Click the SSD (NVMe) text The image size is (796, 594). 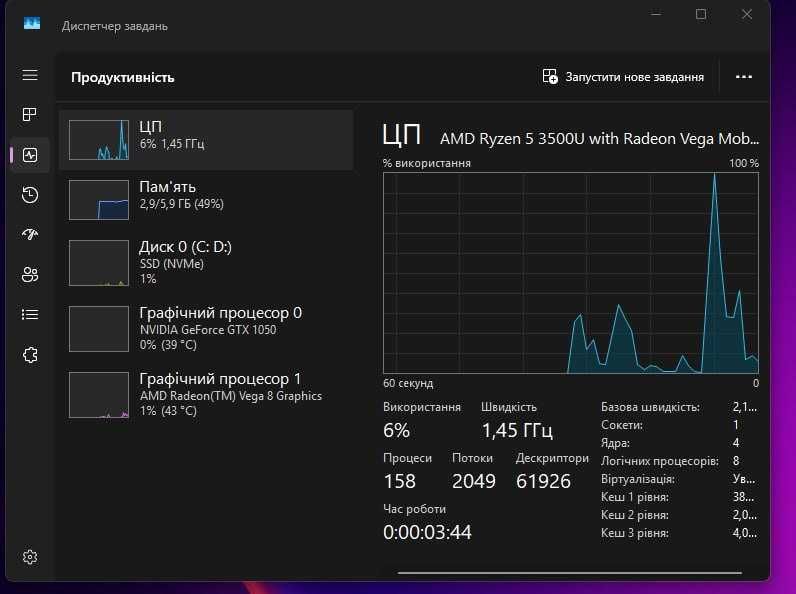172,263
